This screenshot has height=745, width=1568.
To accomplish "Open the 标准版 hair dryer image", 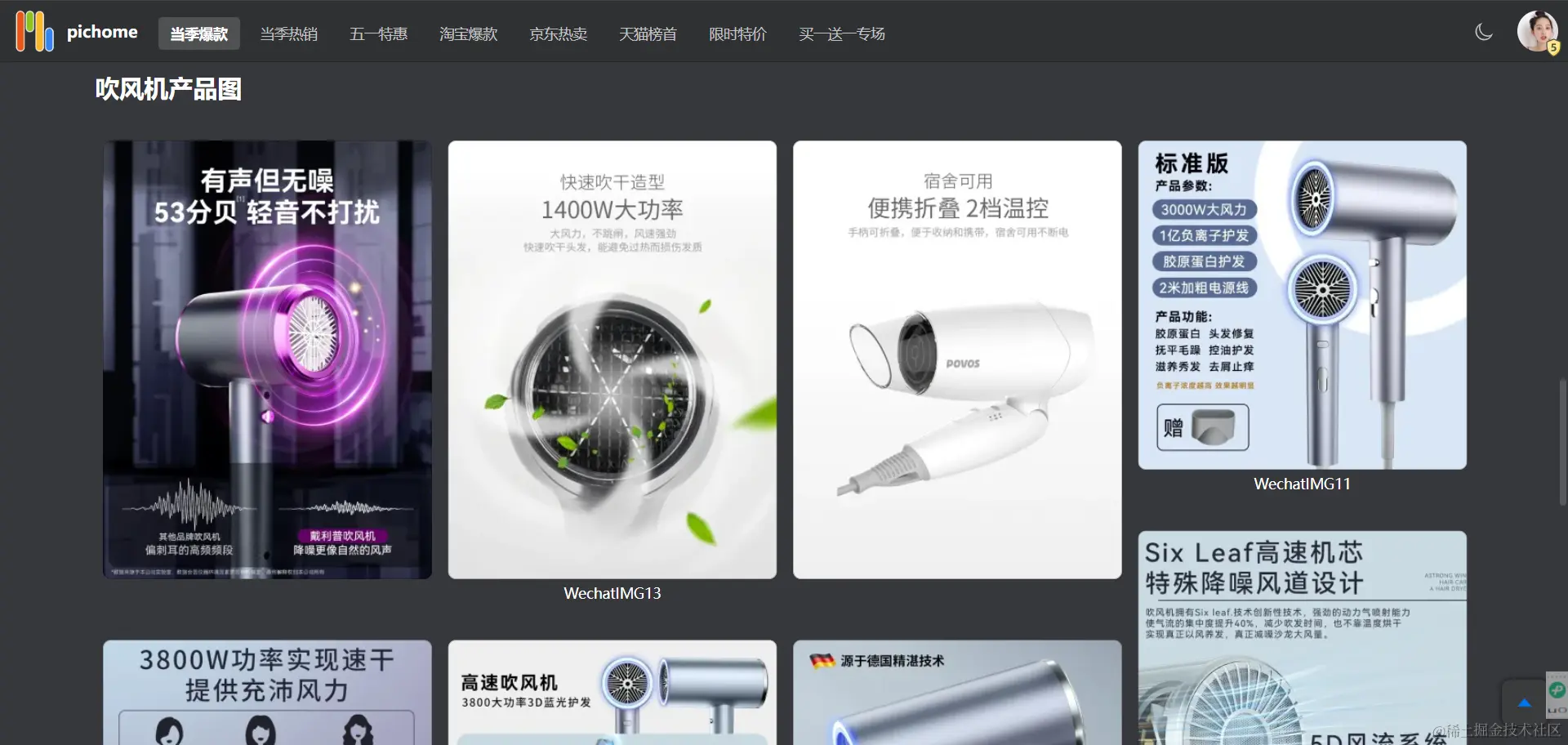I will point(1303,305).
